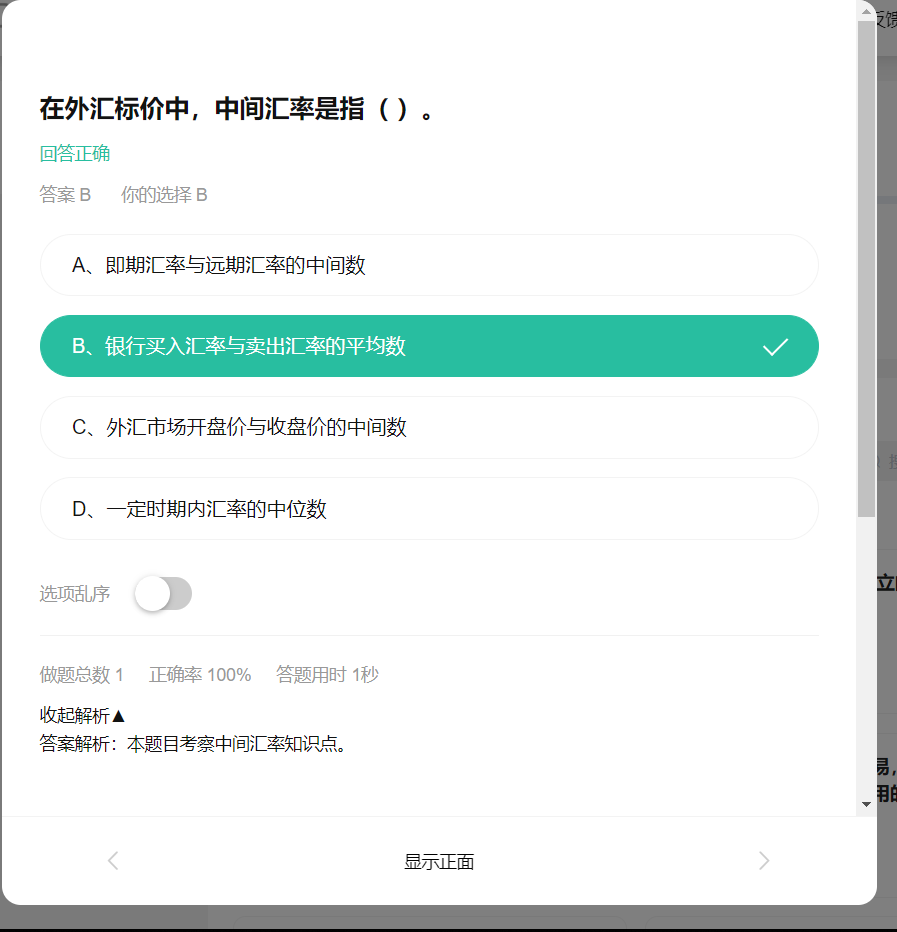Screen dimensions: 897x932
Task: Click the 正确率 100% statistic
Action: point(200,675)
